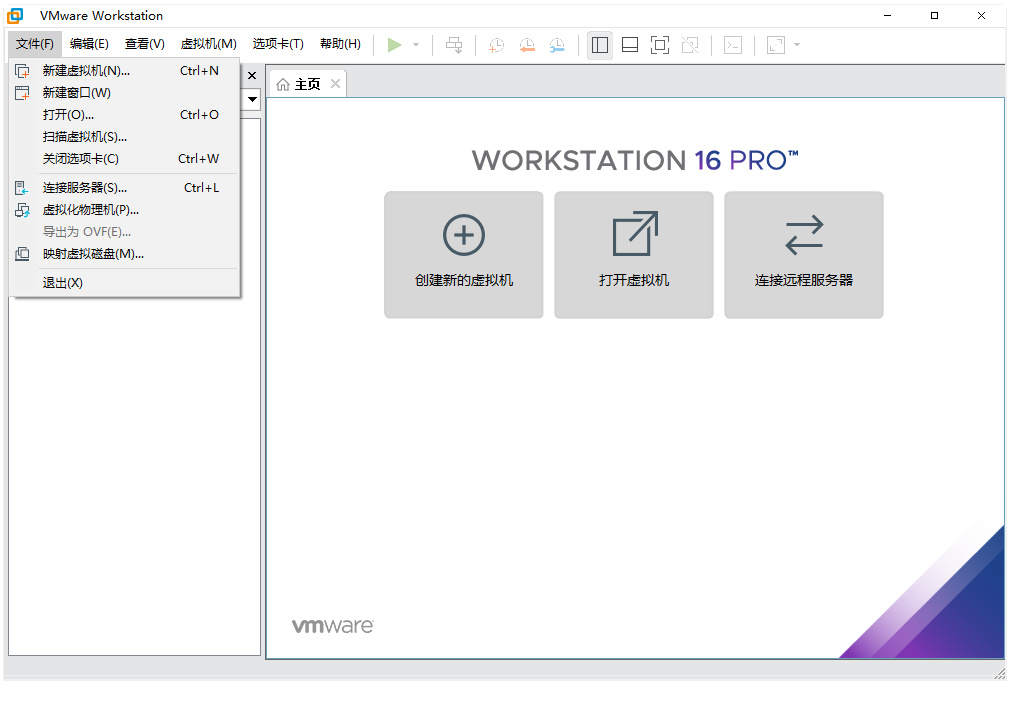Close the 主页 tab

pos(335,84)
